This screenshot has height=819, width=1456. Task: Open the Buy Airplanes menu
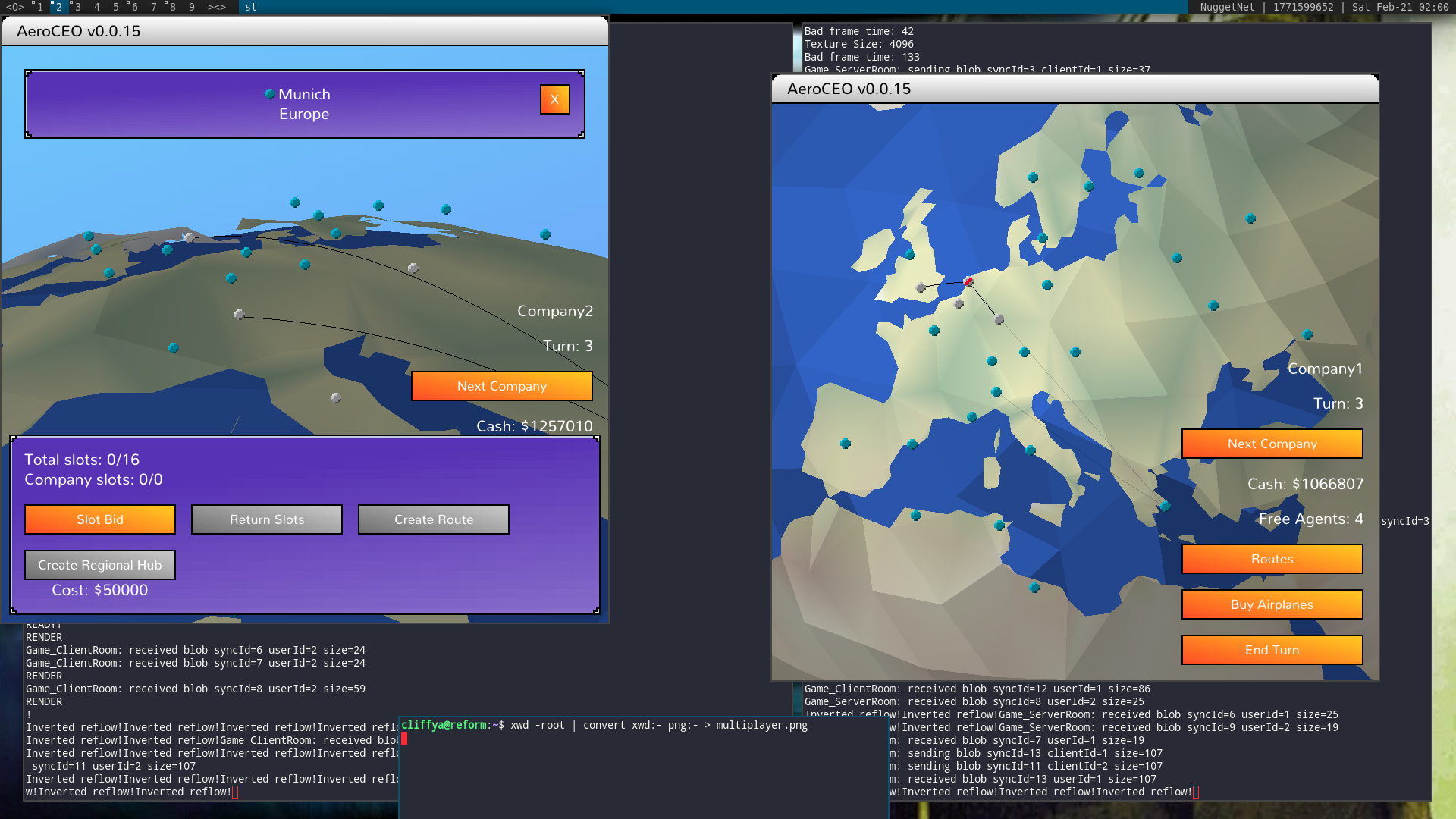click(x=1272, y=604)
